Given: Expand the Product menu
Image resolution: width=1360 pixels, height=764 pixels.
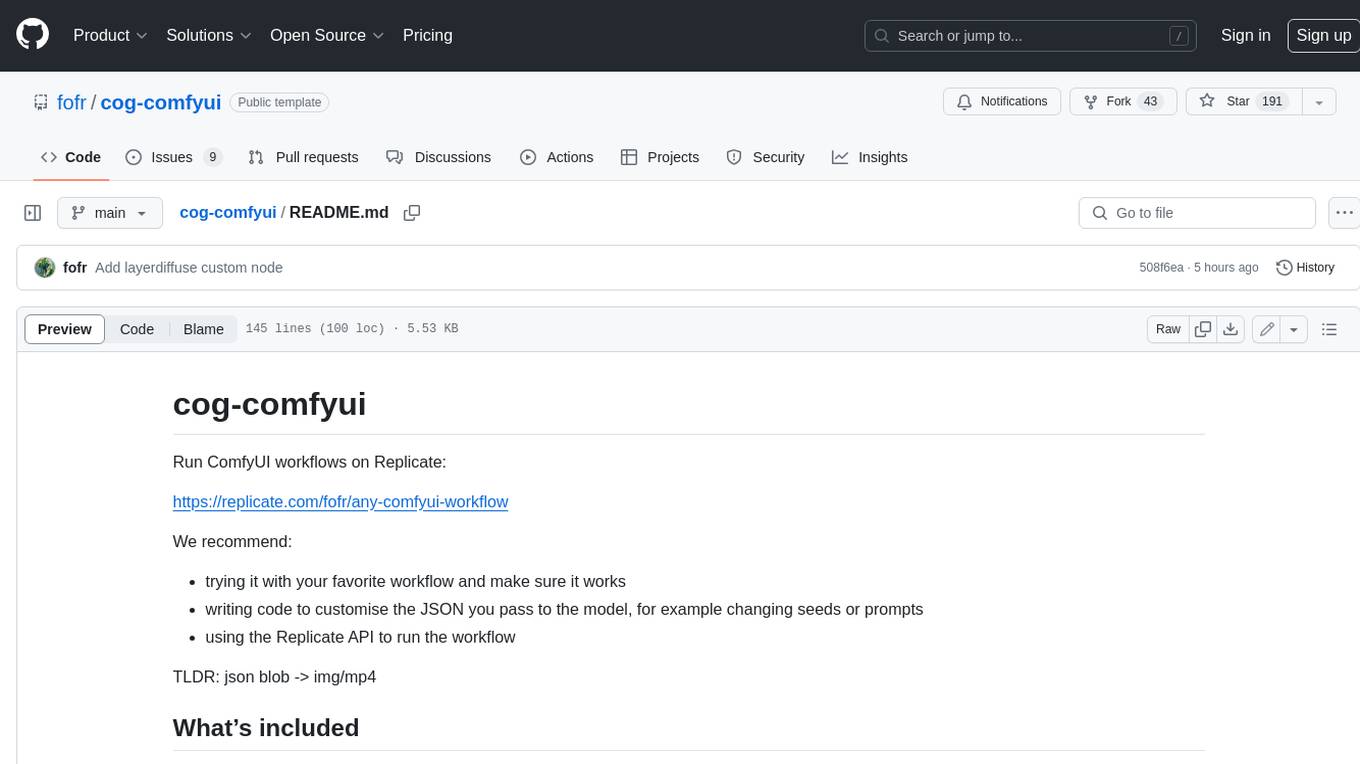Looking at the screenshot, I should point(110,35).
